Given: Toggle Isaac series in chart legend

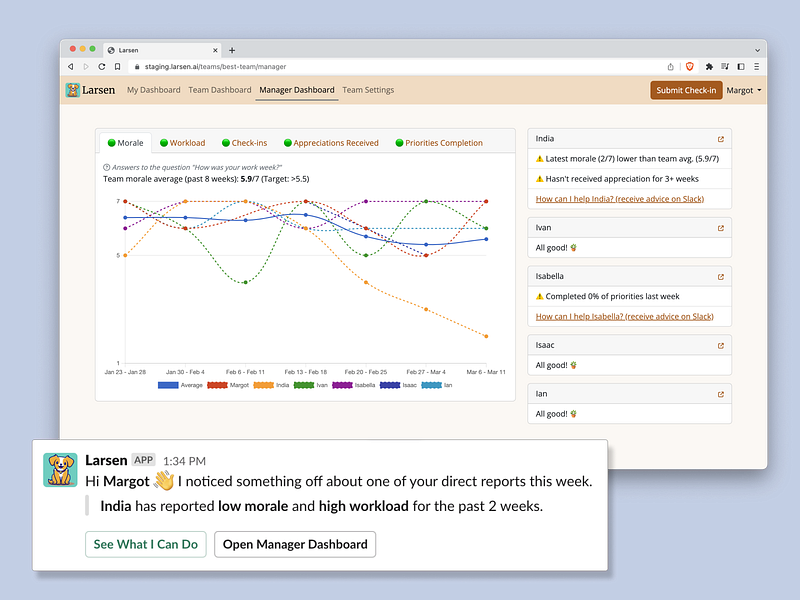Looking at the screenshot, I should (x=398, y=385).
